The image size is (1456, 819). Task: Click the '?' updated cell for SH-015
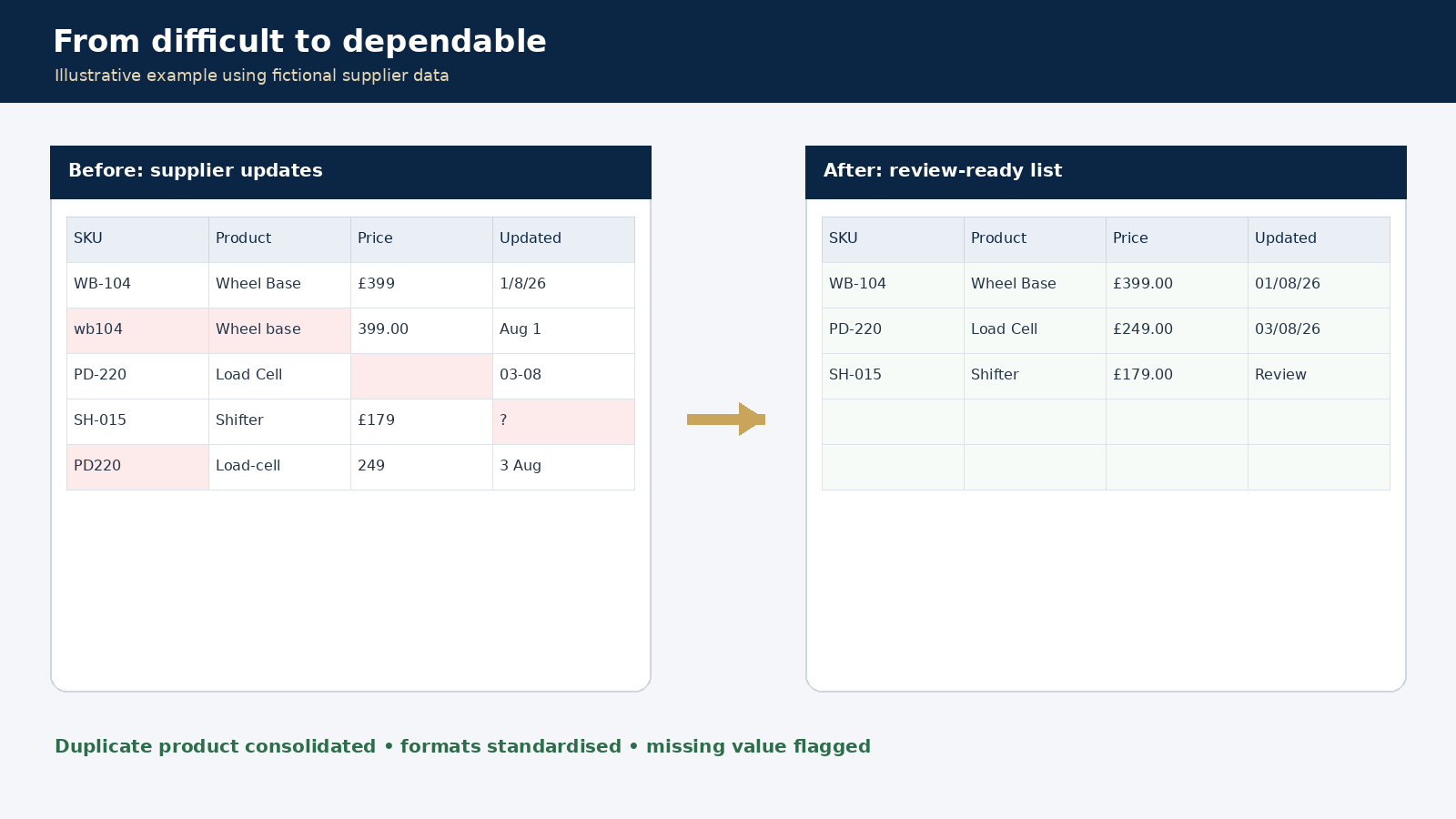(x=563, y=421)
